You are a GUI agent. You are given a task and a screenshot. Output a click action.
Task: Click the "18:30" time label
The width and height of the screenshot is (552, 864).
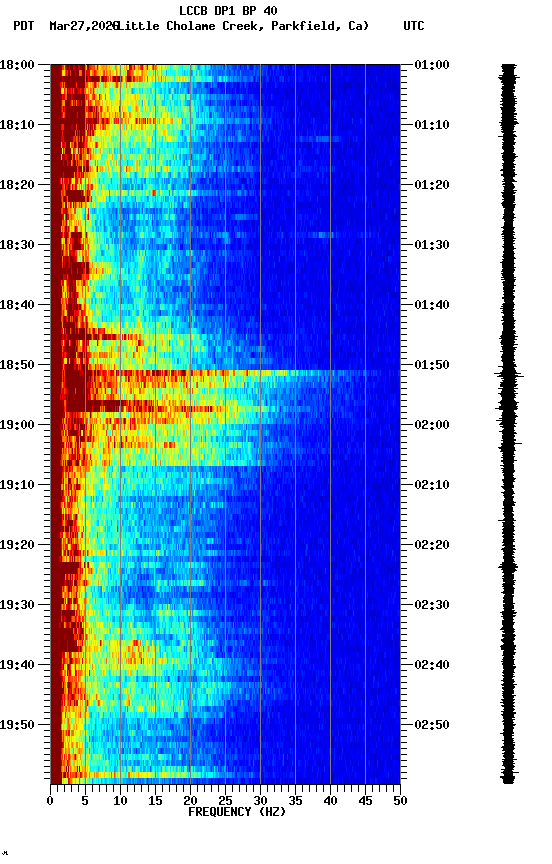(17, 245)
